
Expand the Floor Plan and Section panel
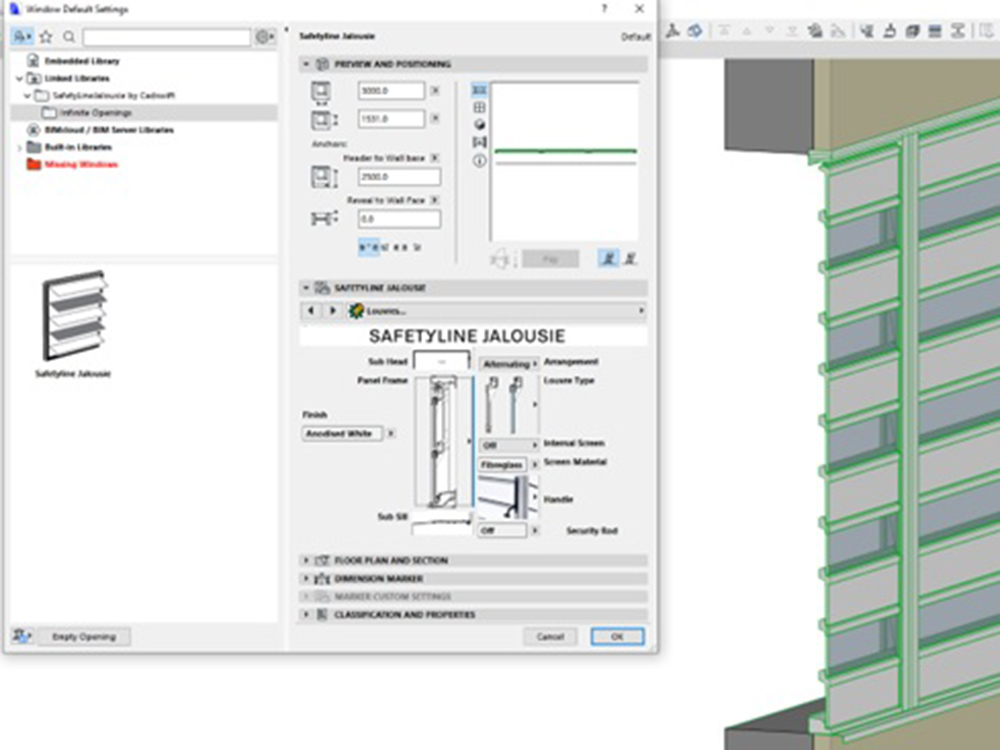305,560
